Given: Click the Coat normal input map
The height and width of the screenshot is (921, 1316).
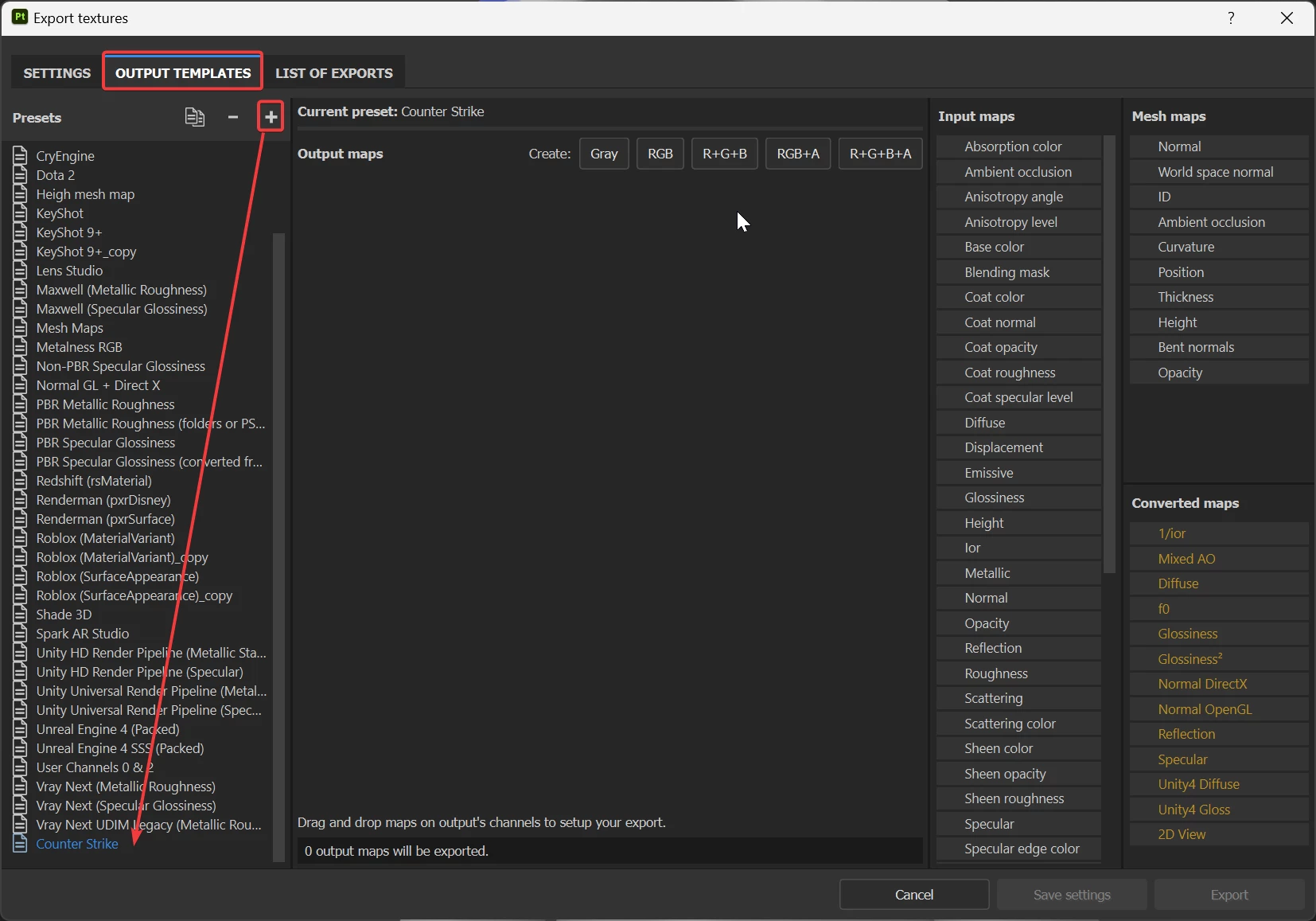Looking at the screenshot, I should (1018, 322).
